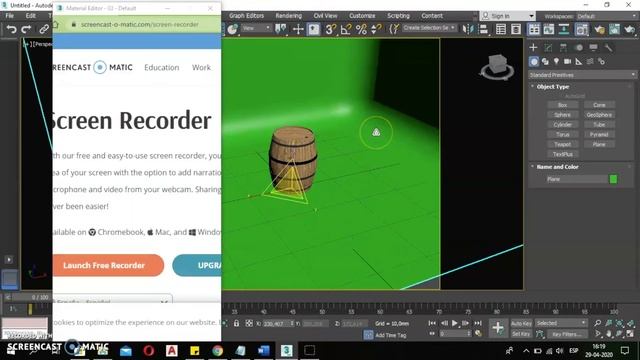Image resolution: width=640 pixels, height=360 pixels.
Task: Select the Cameras category icon
Action: pos(567,62)
